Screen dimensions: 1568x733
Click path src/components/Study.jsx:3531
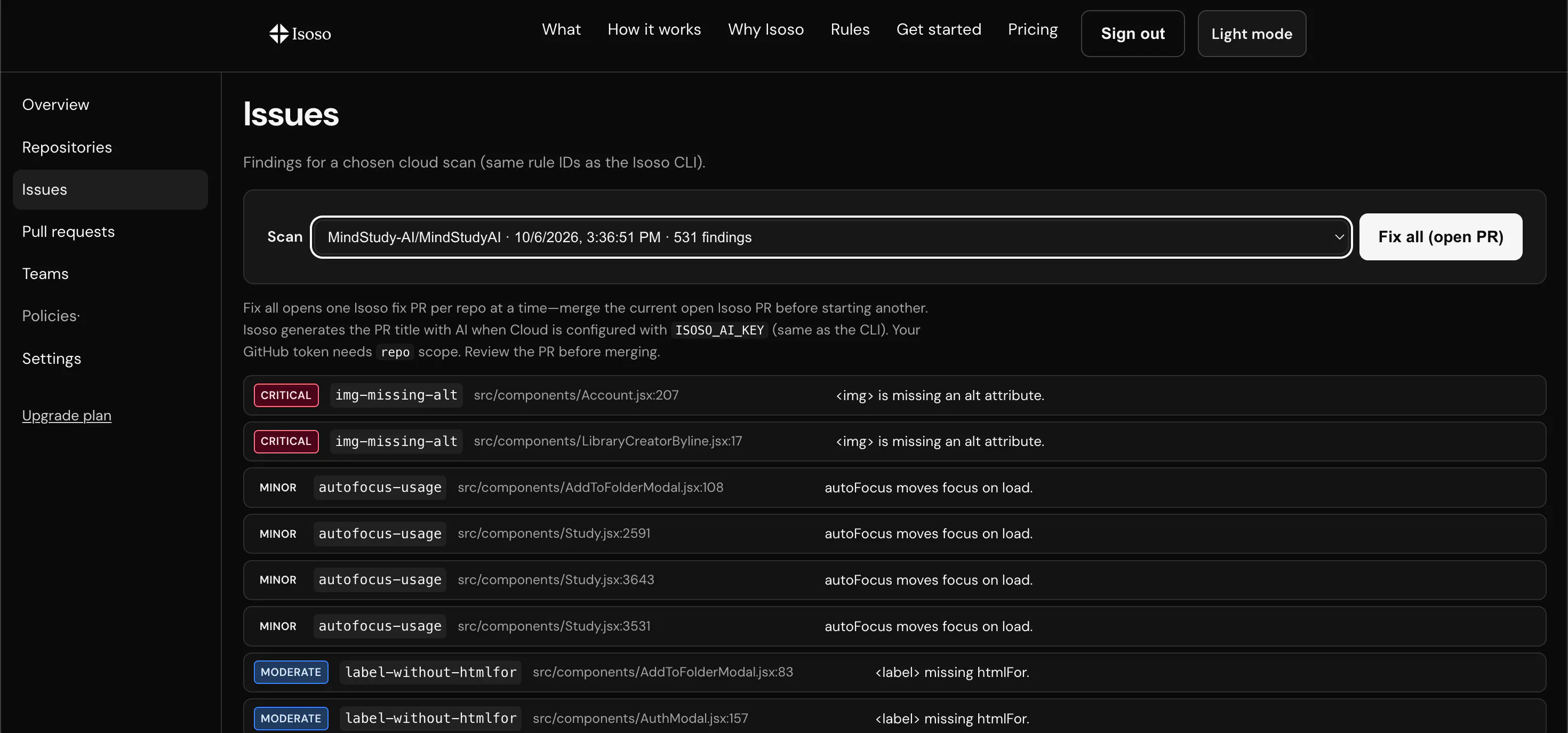[x=554, y=626]
